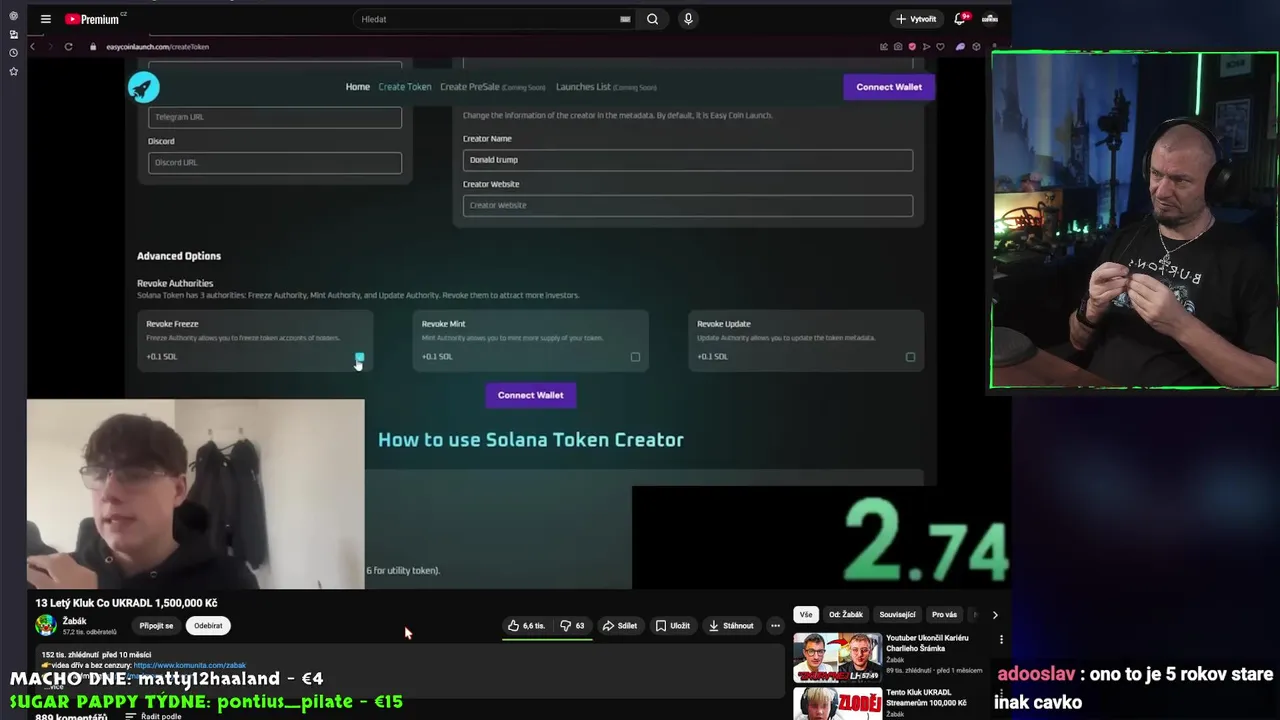The height and width of the screenshot is (720, 1280).
Task: Open the YouTube hamburger guide menu
Action: click(x=45, y=19)
